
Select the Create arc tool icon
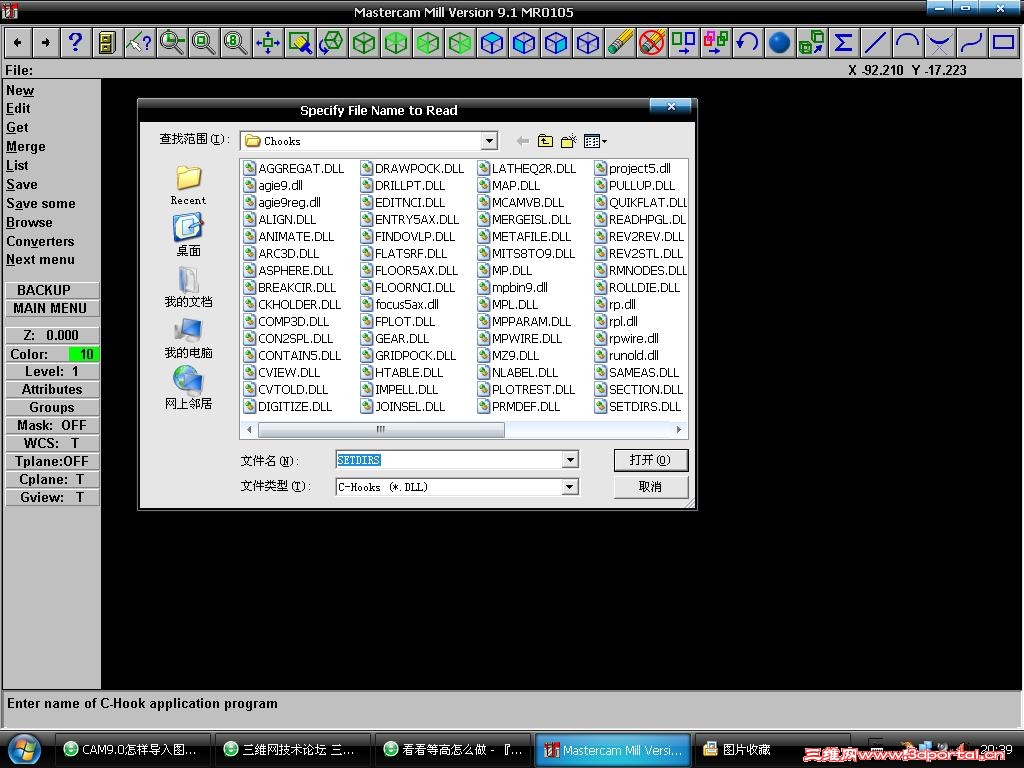pos(908,43)
